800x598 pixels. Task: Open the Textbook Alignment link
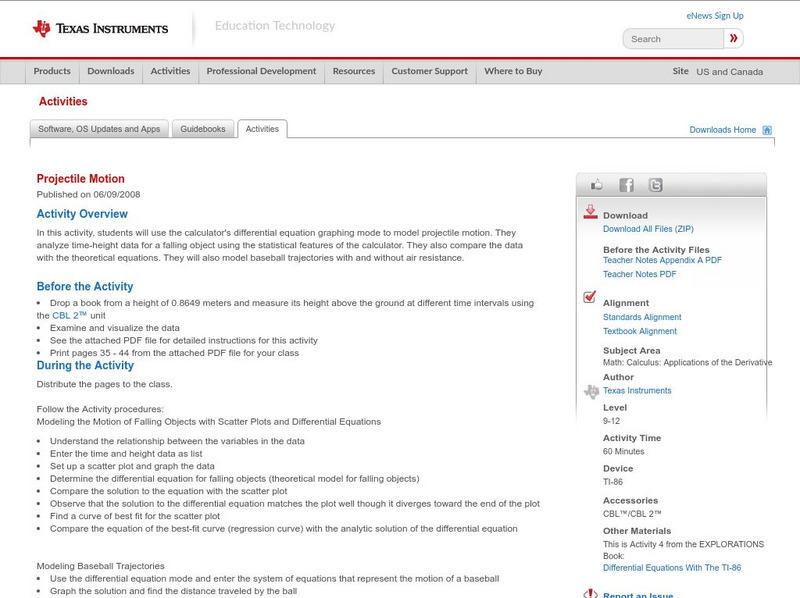(x=640, y=331)
